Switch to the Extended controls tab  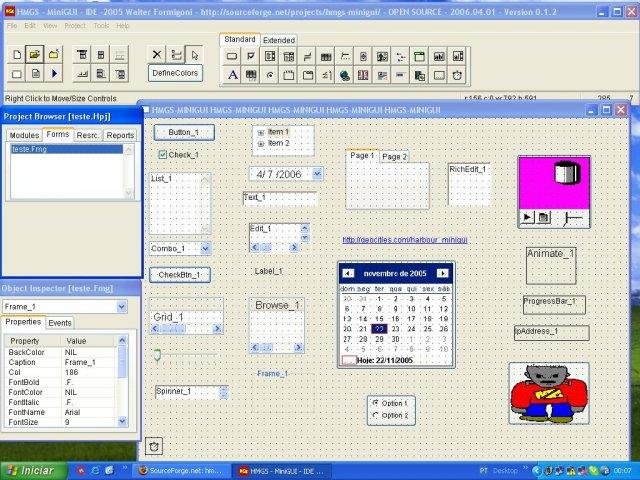[x=279, y=40]
